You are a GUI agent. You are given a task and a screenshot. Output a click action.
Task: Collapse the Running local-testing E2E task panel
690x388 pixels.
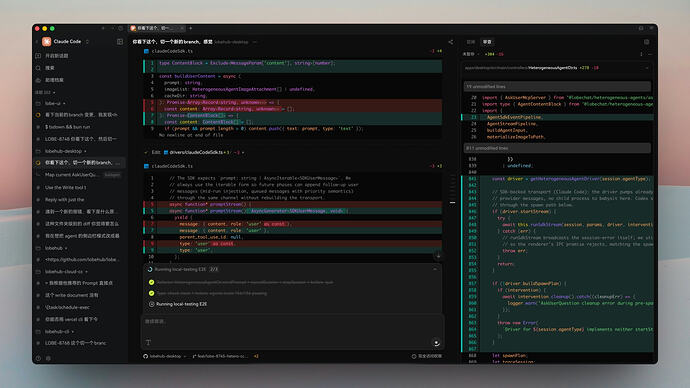tap(435, 269)
